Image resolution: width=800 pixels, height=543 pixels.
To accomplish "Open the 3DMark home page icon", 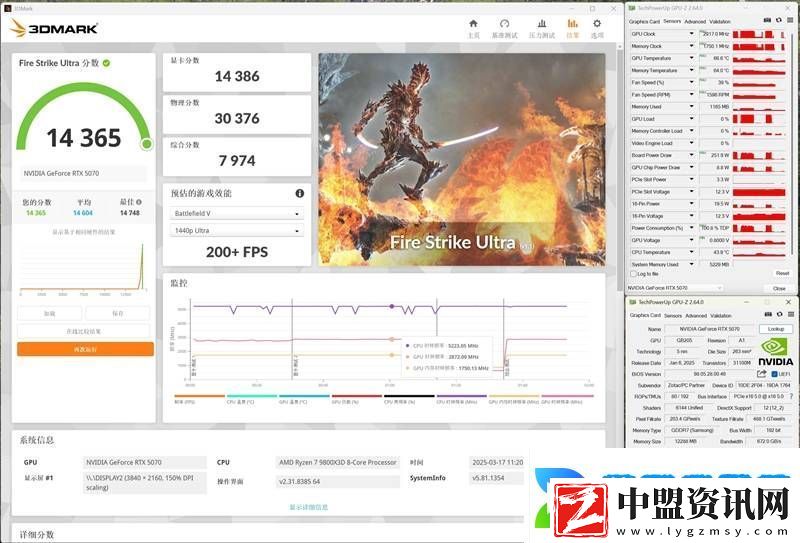I will [473, 23].
